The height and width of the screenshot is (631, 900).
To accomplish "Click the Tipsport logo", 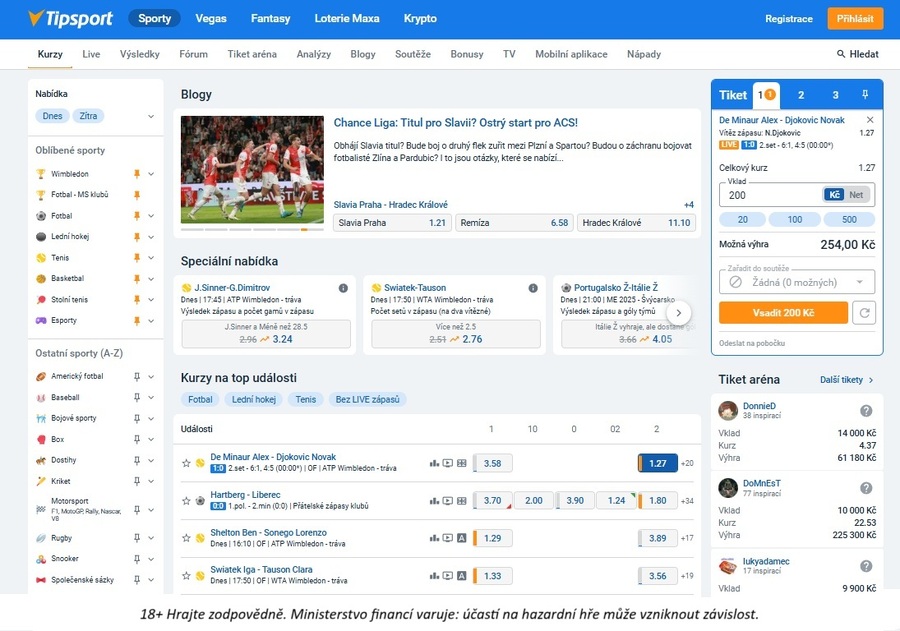I will point(70,18).
